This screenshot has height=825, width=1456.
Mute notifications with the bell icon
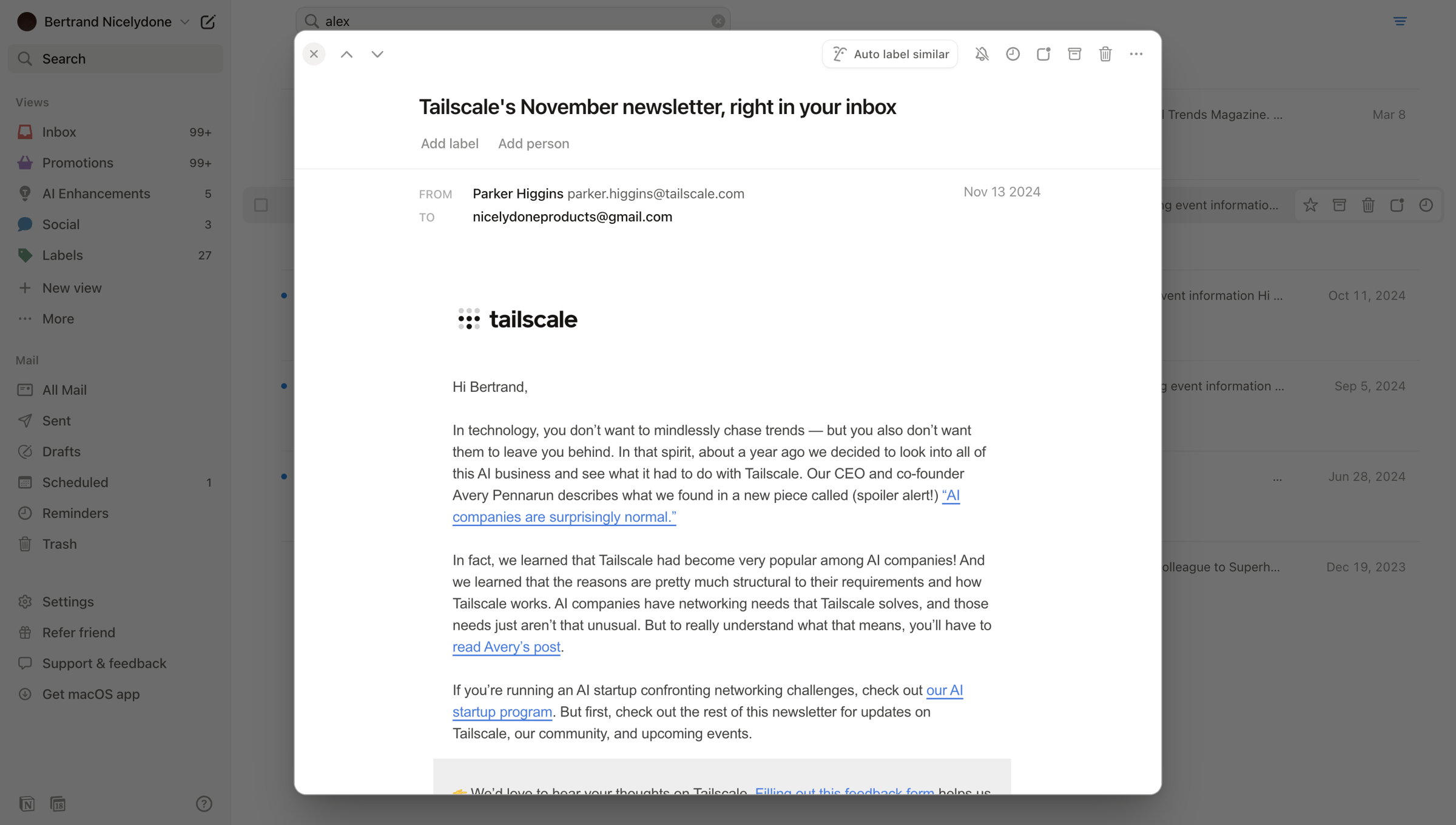point(982,54)
